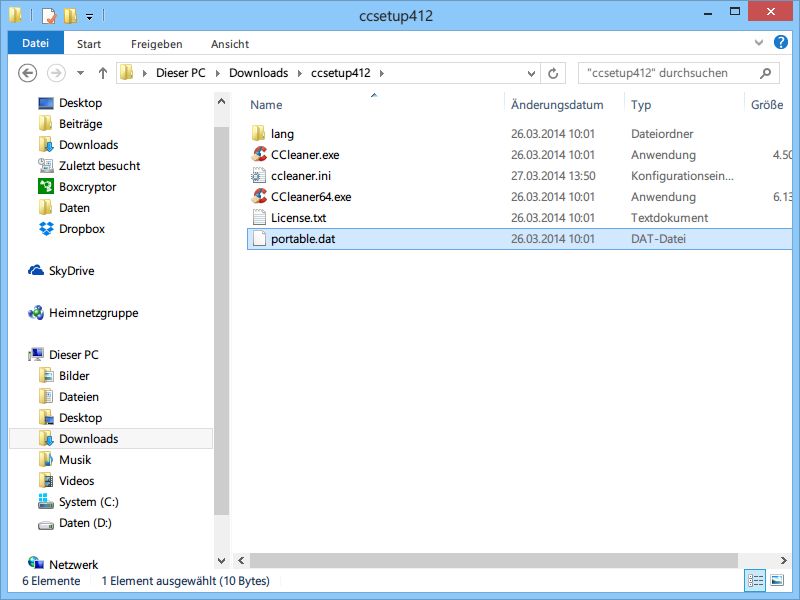Go forward with the forward arrow button

point(56,73)
